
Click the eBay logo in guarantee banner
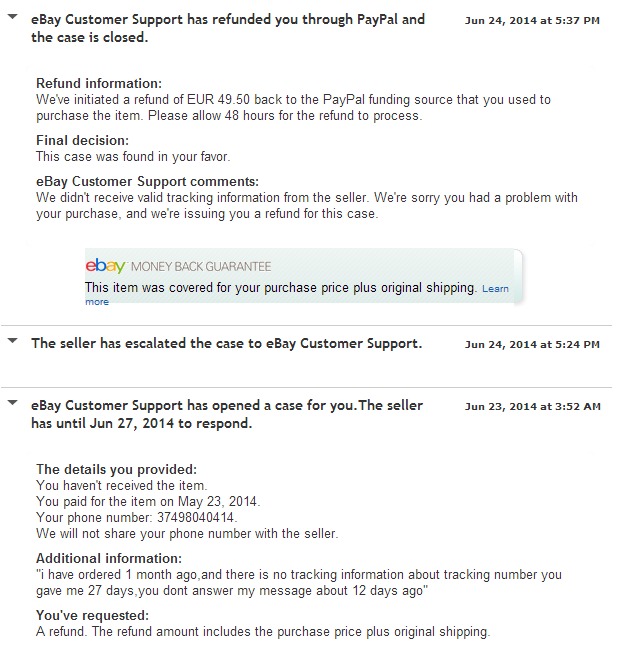pyautogui.click(x=105, y=266)
